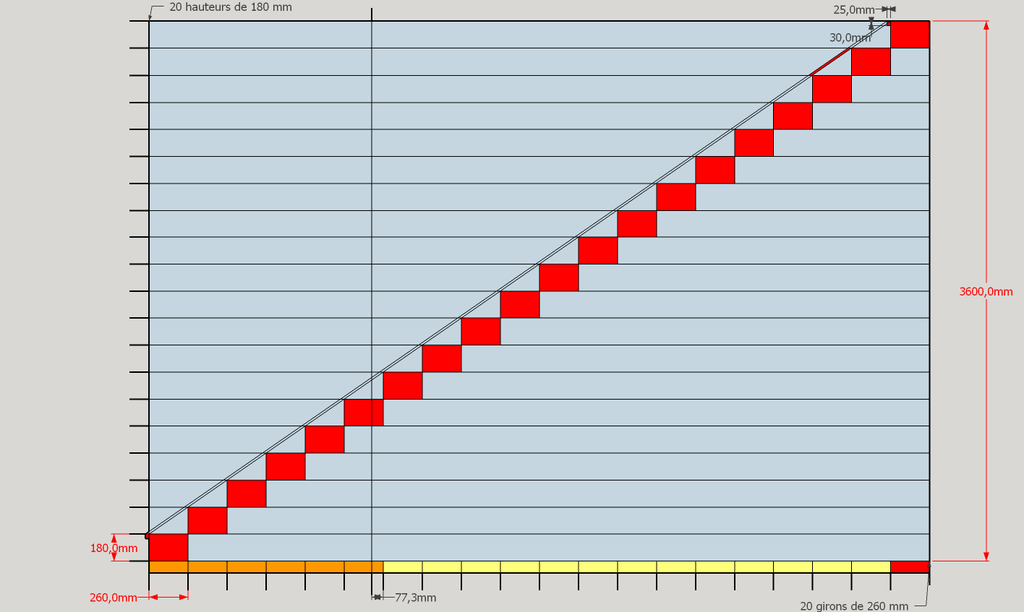
Task: Click the 180,0mm riser dimension
Action: tap(114, 548)
